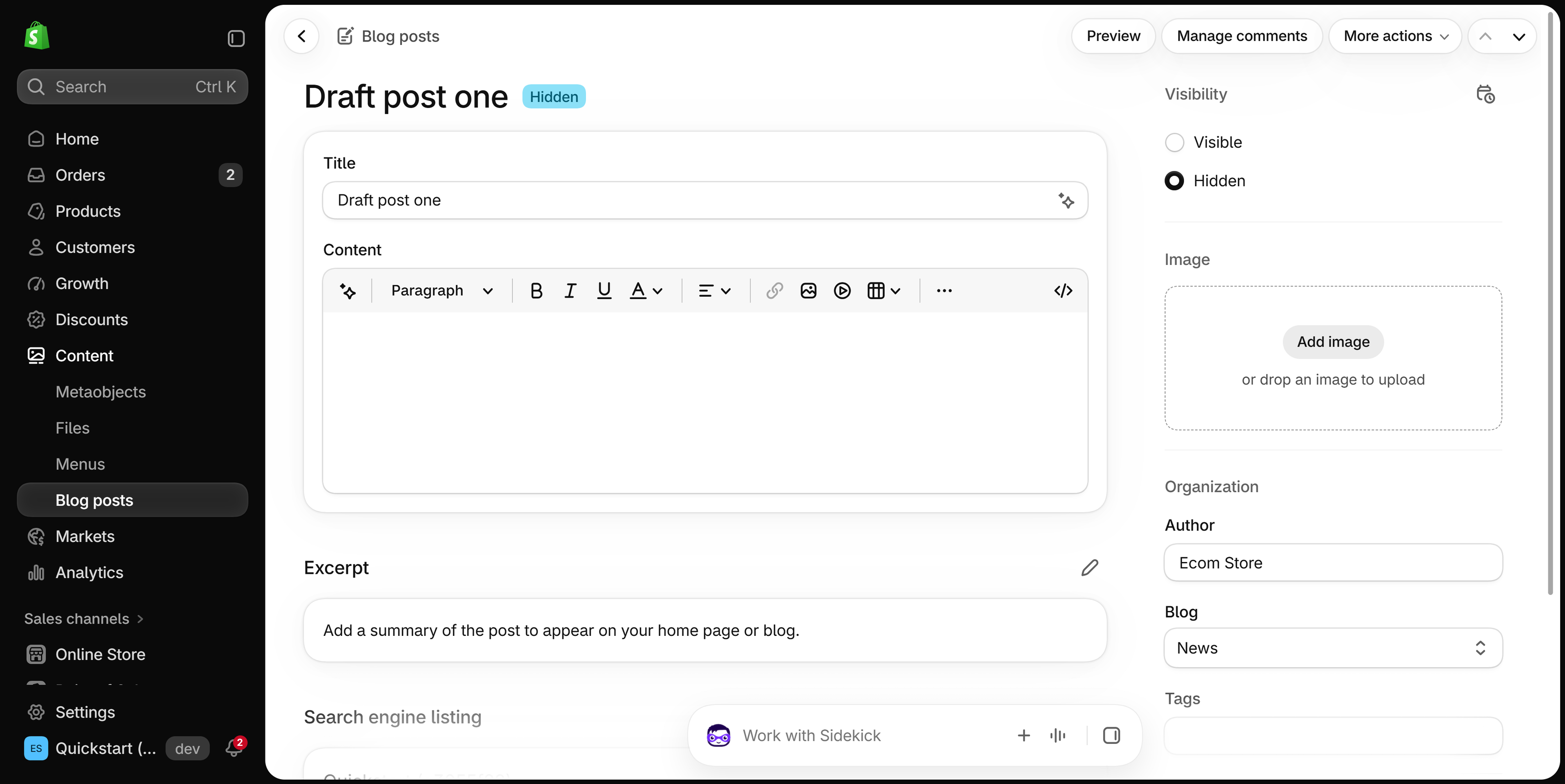This screenshot has width=1565, height=784.
Task: Apply underline formatting
Action: [604, 291]
